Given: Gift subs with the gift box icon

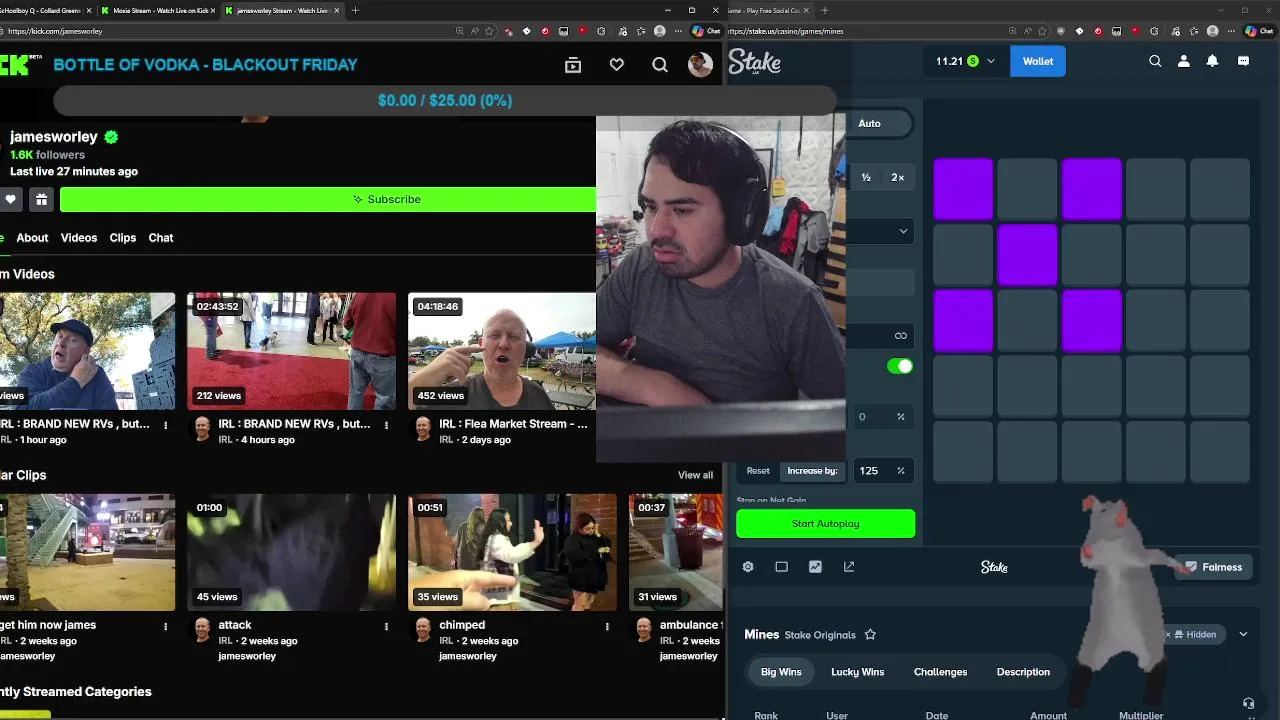Looking at the screenshot, I should tap(41, 199).
